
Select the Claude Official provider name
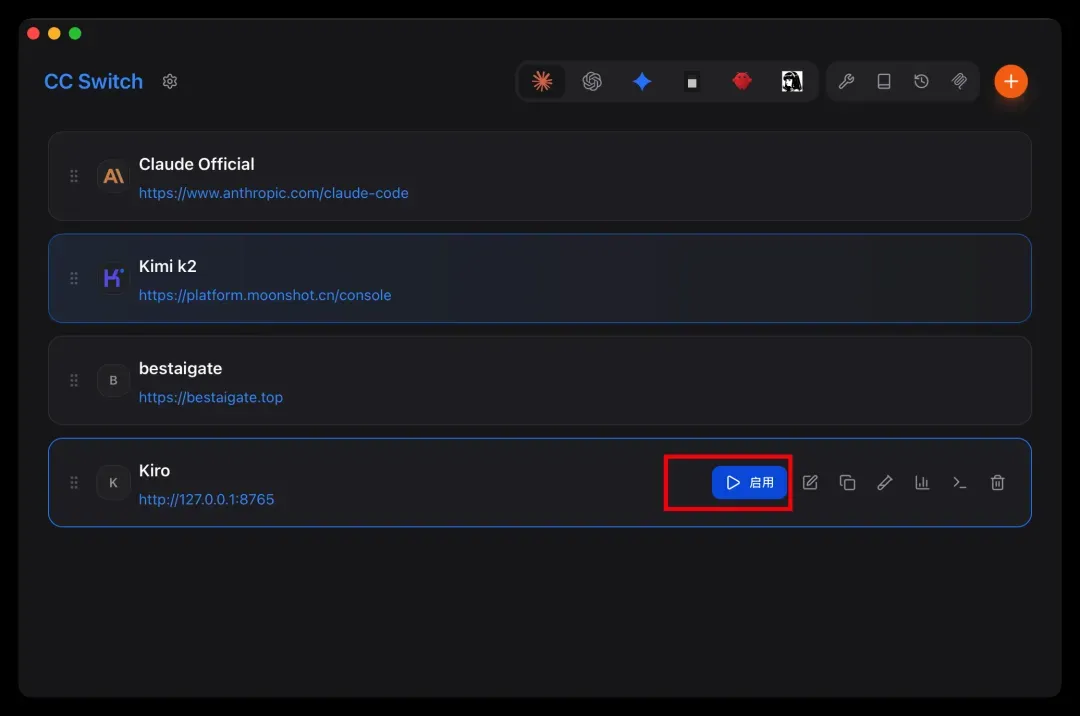coord(197,164)
